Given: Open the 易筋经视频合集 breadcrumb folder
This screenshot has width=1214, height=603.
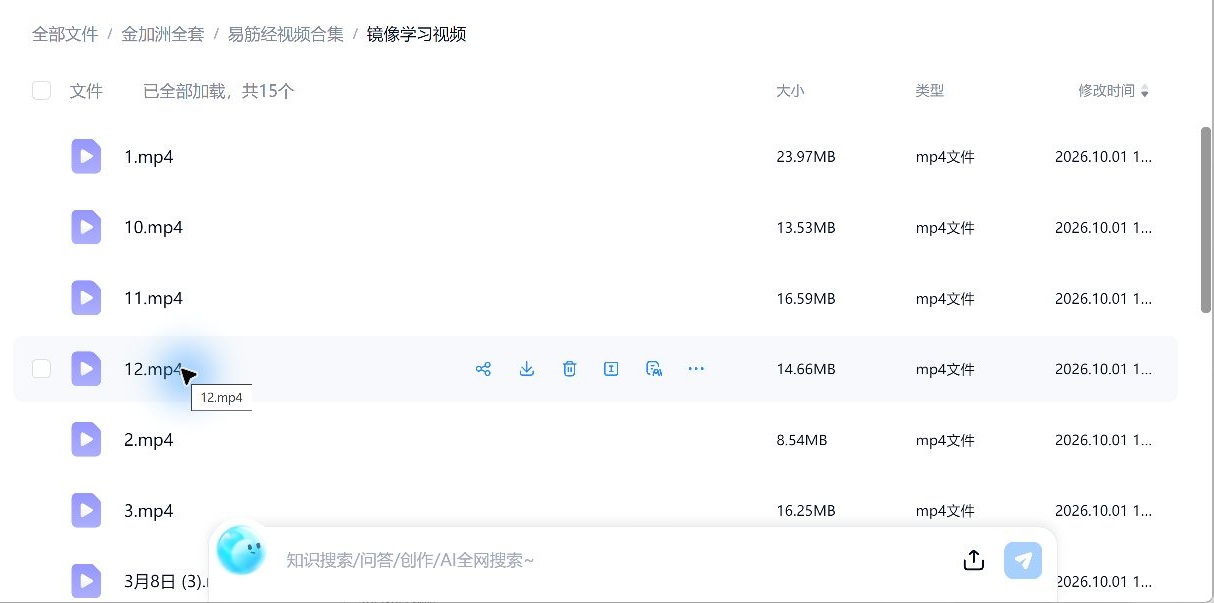Looking at the screenshot, I should [x=285, y=34].
